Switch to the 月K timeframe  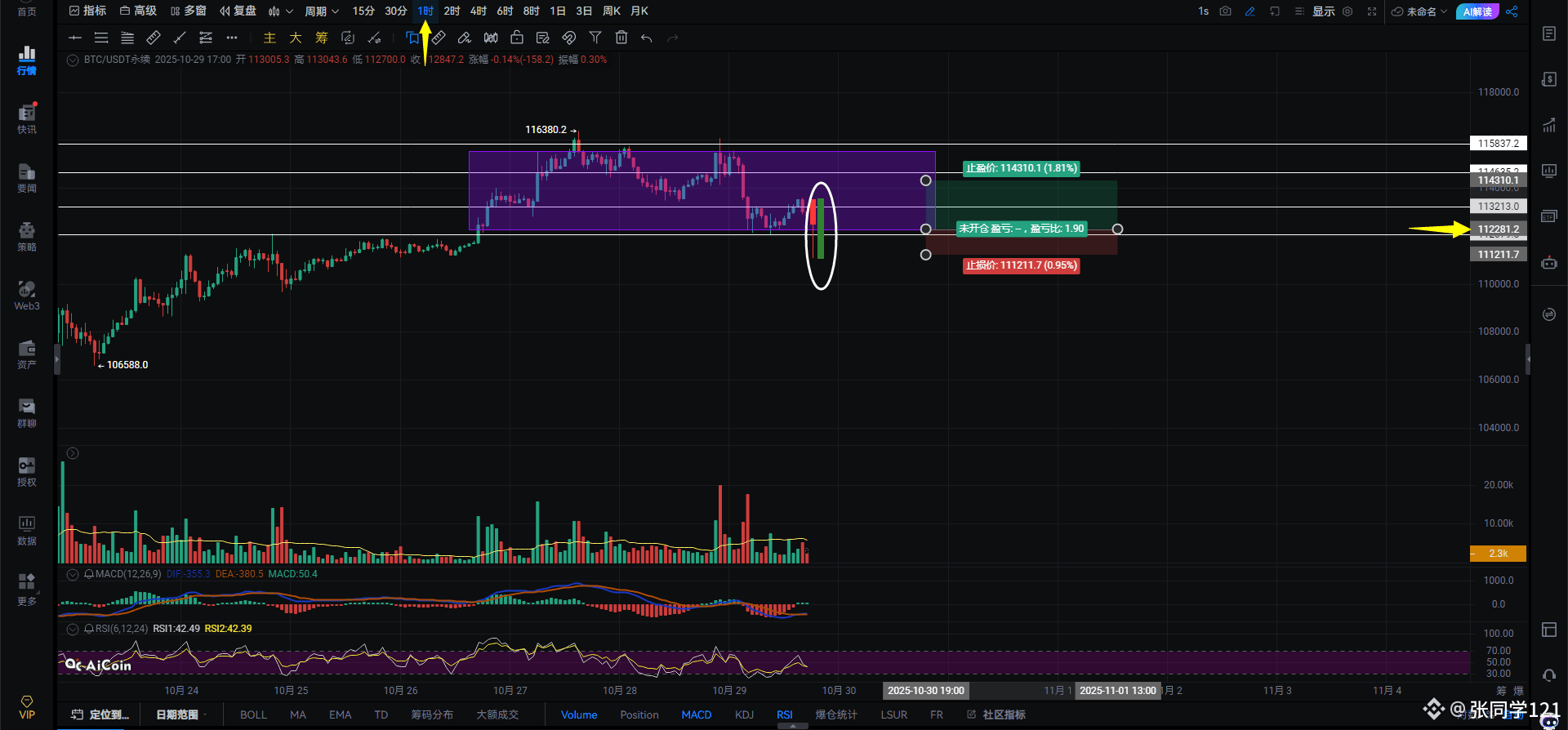pos(639,11)
